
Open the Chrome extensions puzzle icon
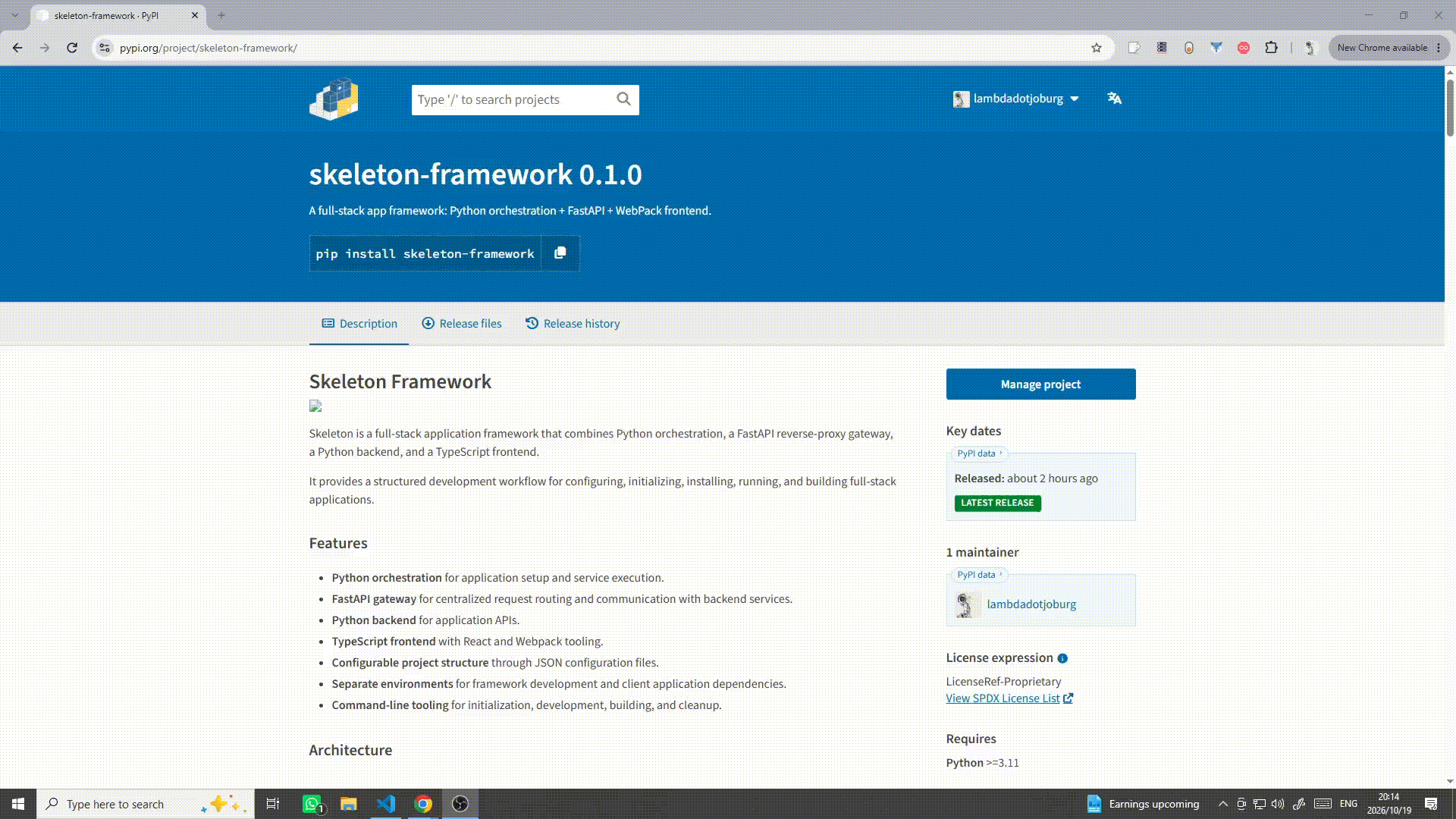tap(1271, 48)
